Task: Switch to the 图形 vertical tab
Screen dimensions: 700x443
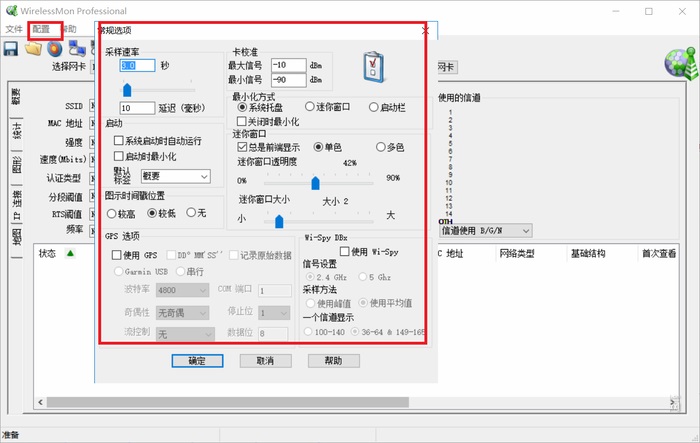Action: pos(16,165)
